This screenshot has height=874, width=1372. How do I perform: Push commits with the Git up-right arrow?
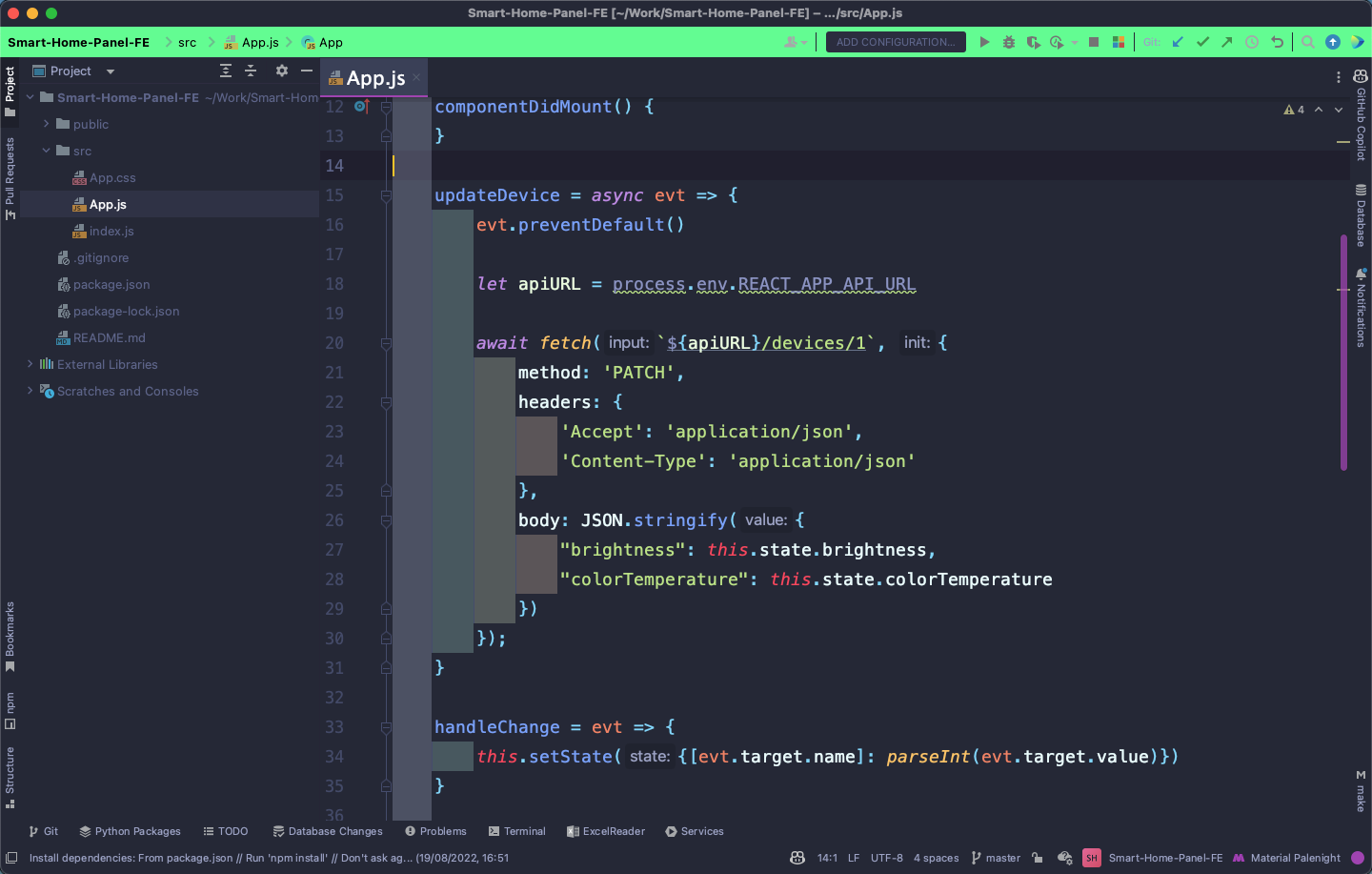click(x=1227, y=42)
